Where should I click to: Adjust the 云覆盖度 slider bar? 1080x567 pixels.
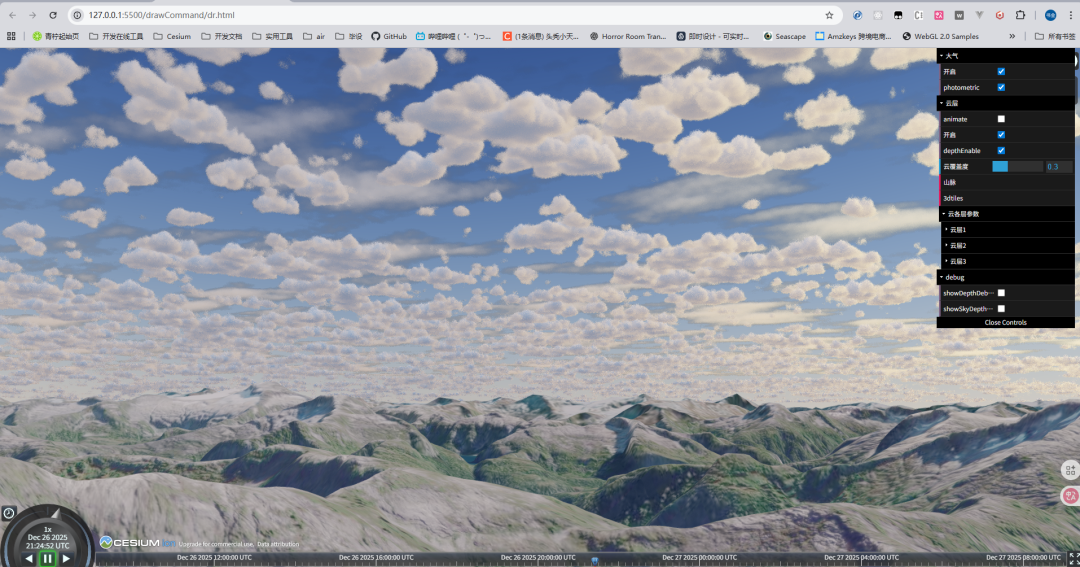[1017, 166]
